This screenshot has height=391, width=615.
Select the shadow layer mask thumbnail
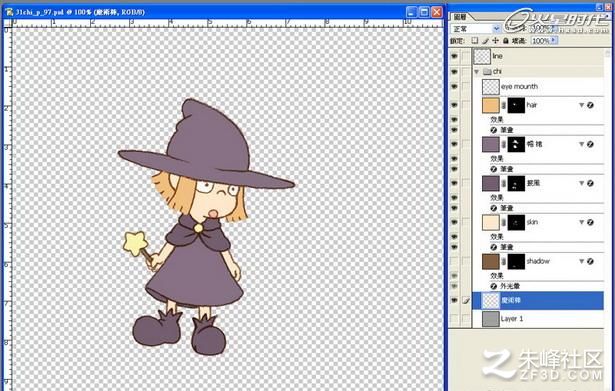point(516,262)
